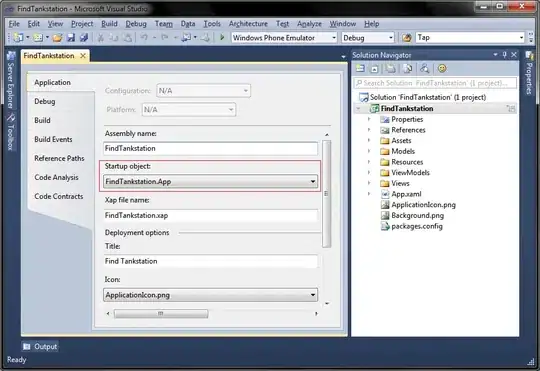Expand the References node
540x371 pixels.
369,130
